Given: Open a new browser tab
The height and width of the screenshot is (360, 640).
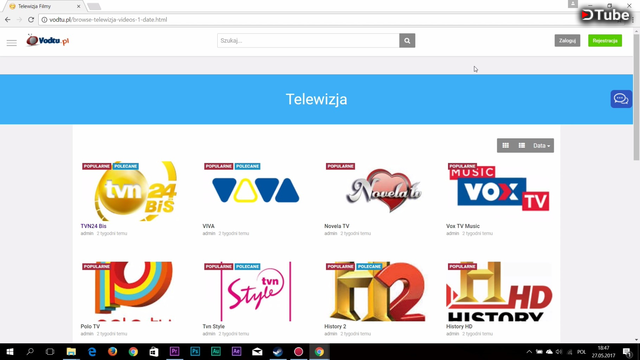Looking at the screenshot, I should (x=94, y=6).
